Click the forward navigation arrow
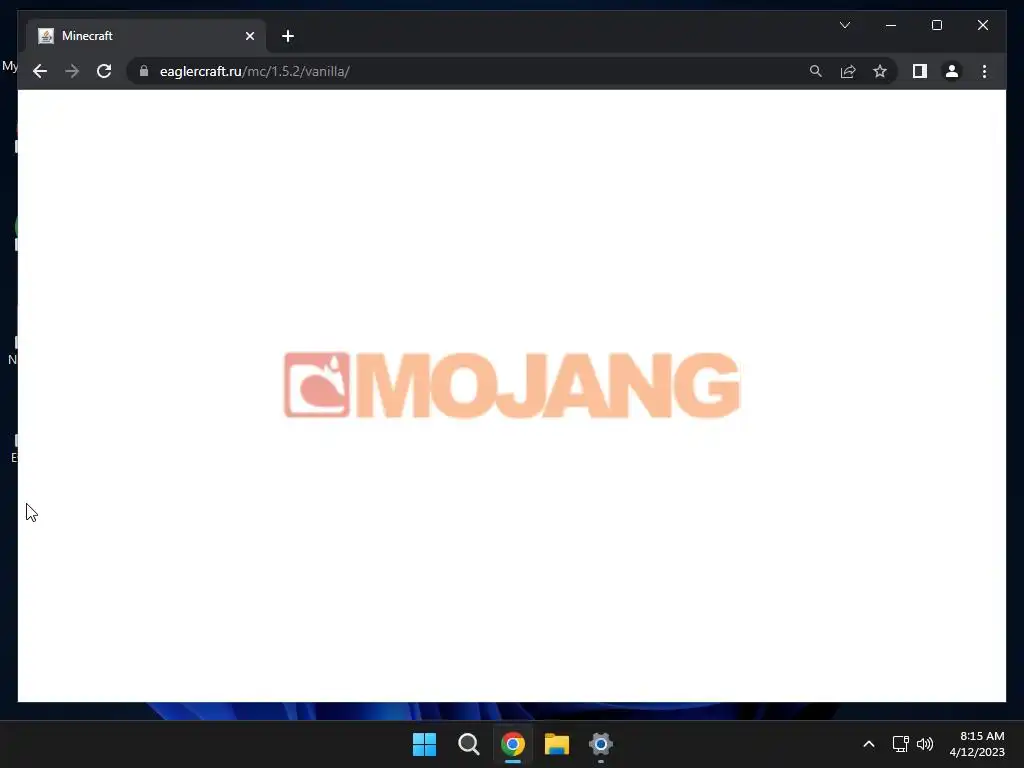 (x=72, y=71)
